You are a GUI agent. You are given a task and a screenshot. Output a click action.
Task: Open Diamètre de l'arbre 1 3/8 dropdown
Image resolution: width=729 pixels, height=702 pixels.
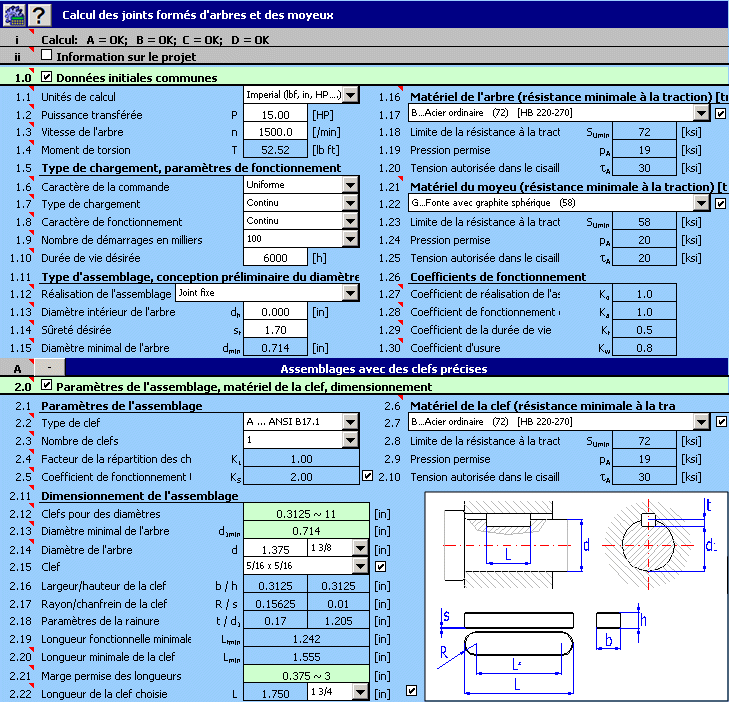pos(360,548)
